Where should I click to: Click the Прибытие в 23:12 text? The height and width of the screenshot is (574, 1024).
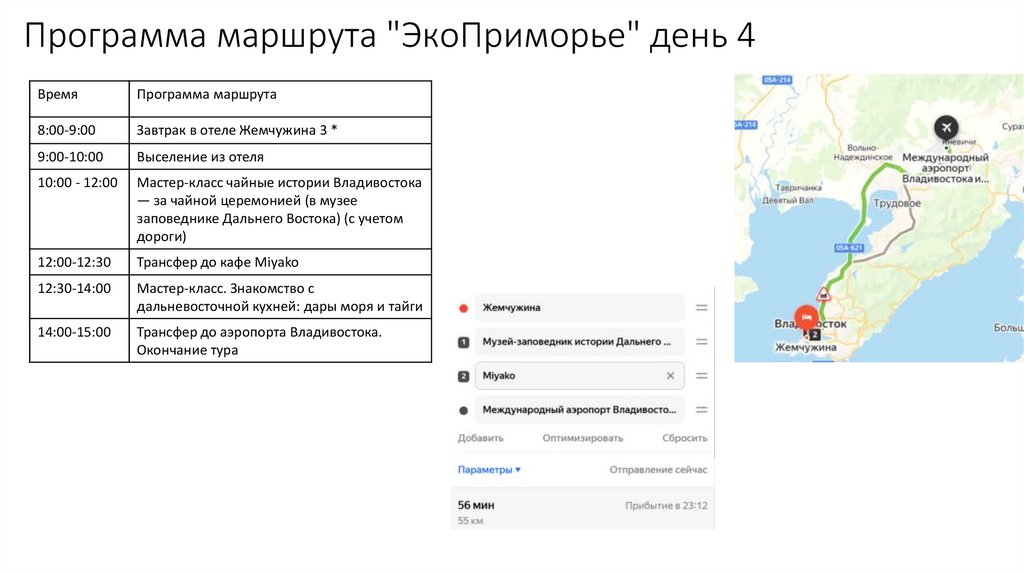[x=666, y=505]
